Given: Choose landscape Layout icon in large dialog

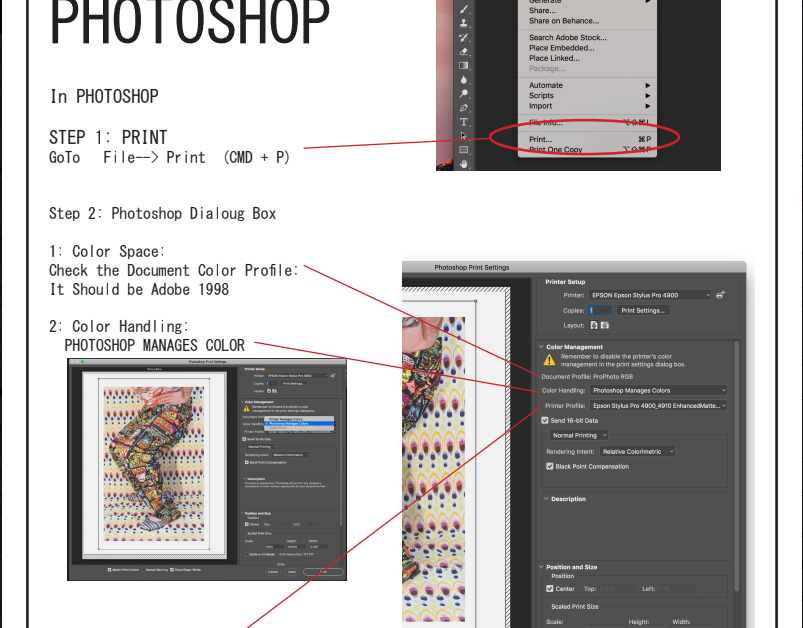Looking at the screenshot, I should click(x=605, y=325).
